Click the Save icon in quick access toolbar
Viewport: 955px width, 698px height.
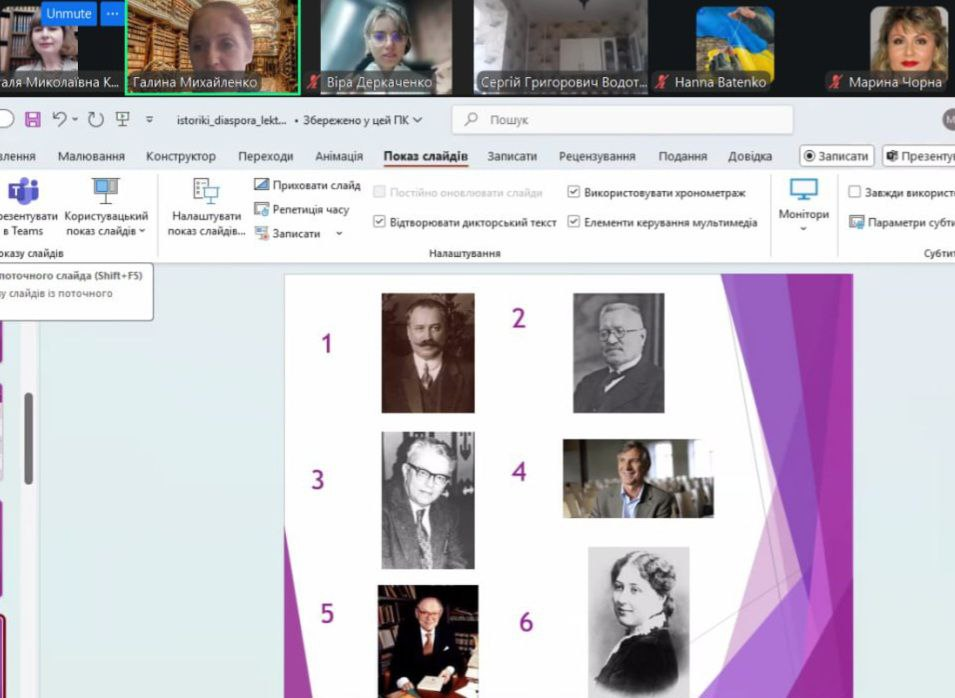[x=32, y=120]
